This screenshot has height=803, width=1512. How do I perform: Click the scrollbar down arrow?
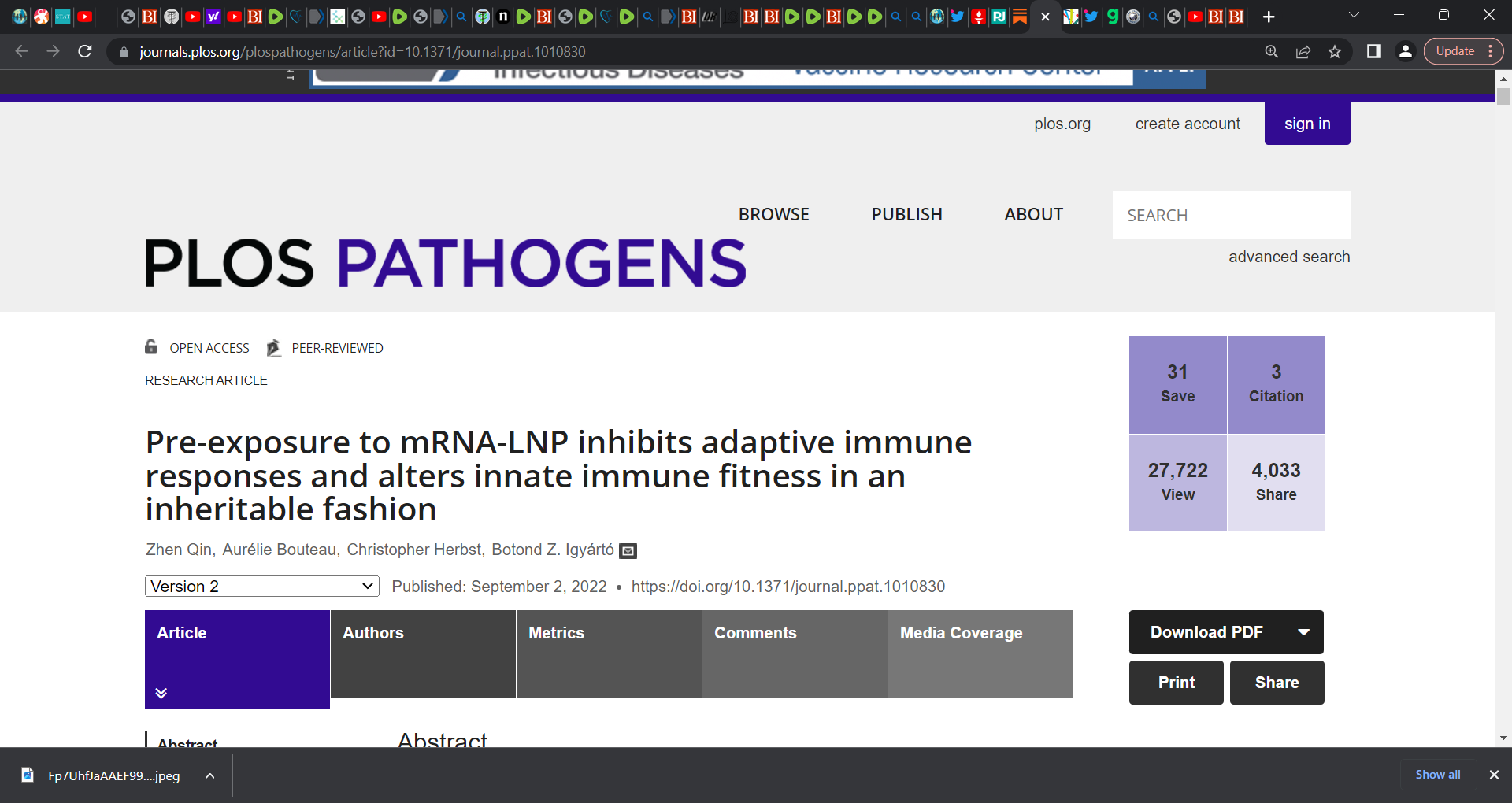tap(1503, 738)
